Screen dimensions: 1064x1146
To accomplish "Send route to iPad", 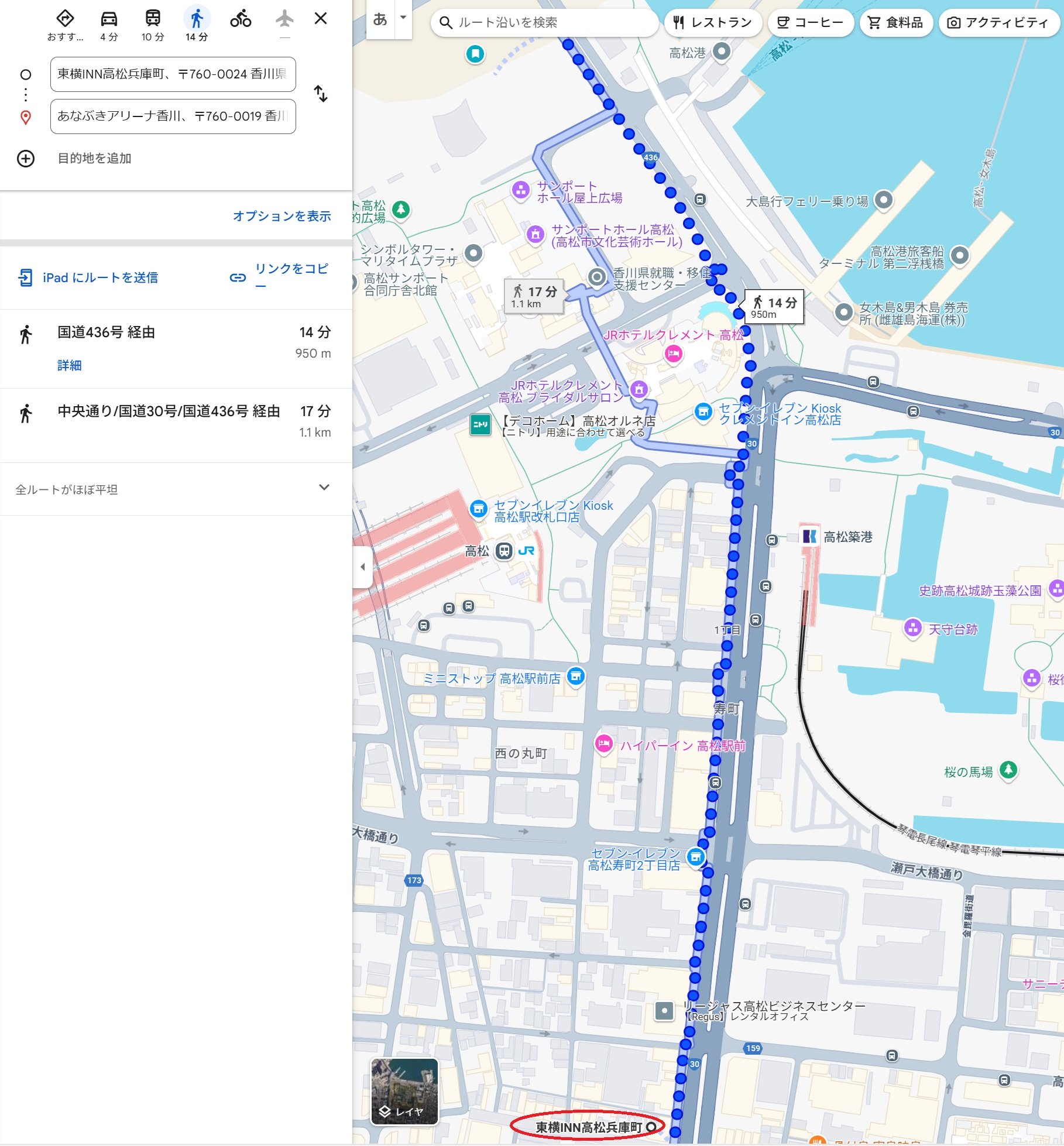I will [x=88, y=277].
